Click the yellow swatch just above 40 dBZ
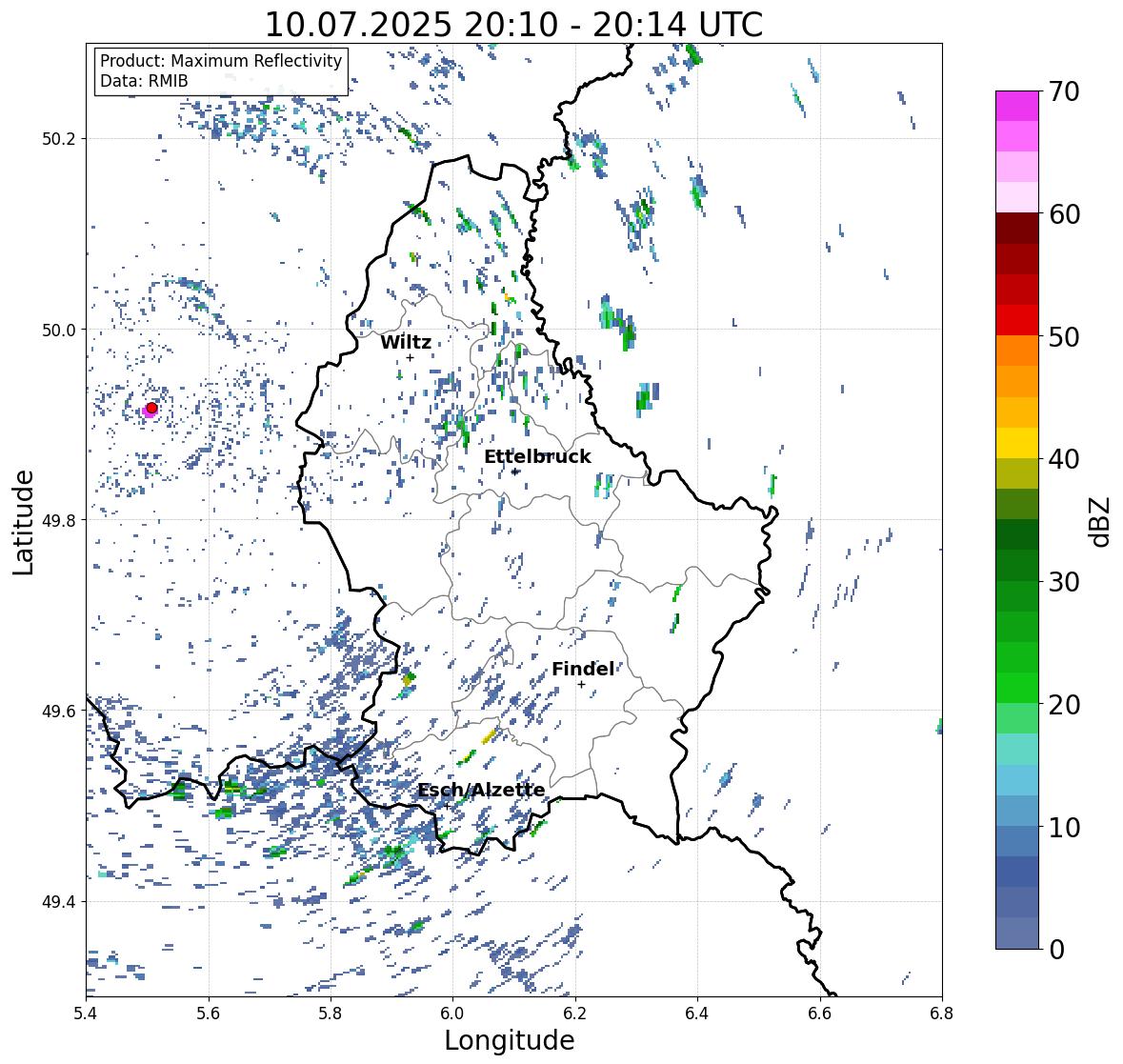1123x1064 pixels. [x=1017, y=443]
